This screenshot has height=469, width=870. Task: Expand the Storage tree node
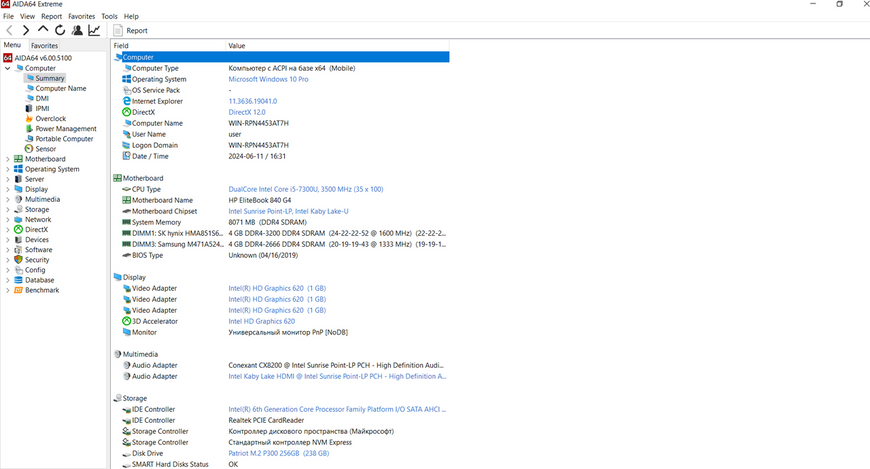click(7, 210)
